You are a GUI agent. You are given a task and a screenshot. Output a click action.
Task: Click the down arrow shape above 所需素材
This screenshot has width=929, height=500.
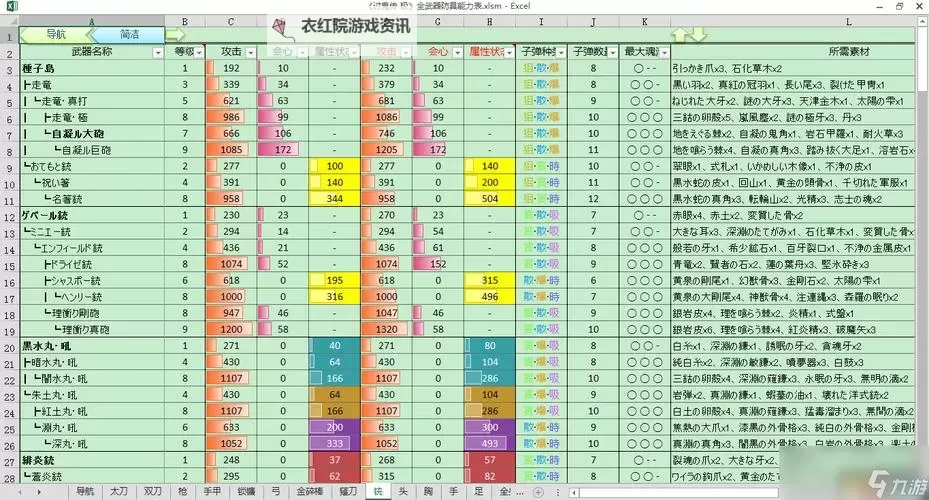click(x=699, y=35)
